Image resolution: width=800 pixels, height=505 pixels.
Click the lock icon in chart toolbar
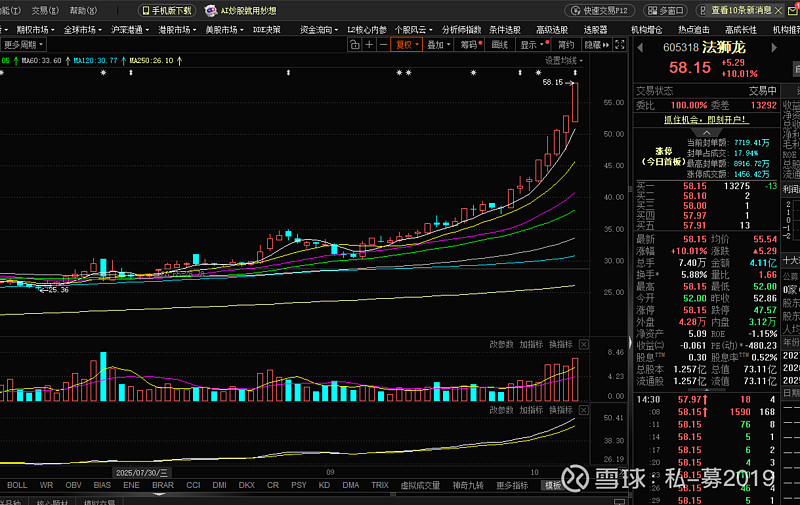(x=355, y=45)
